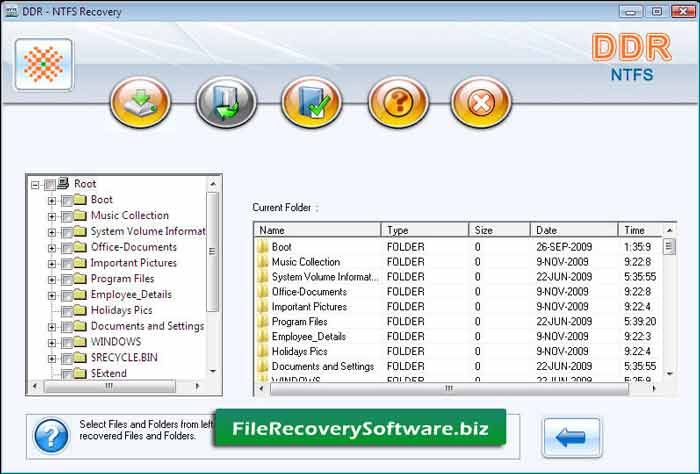The width and height of the screenshot is (700, 474).
Task: Sort file list by Type column
Action: [425, 230]
